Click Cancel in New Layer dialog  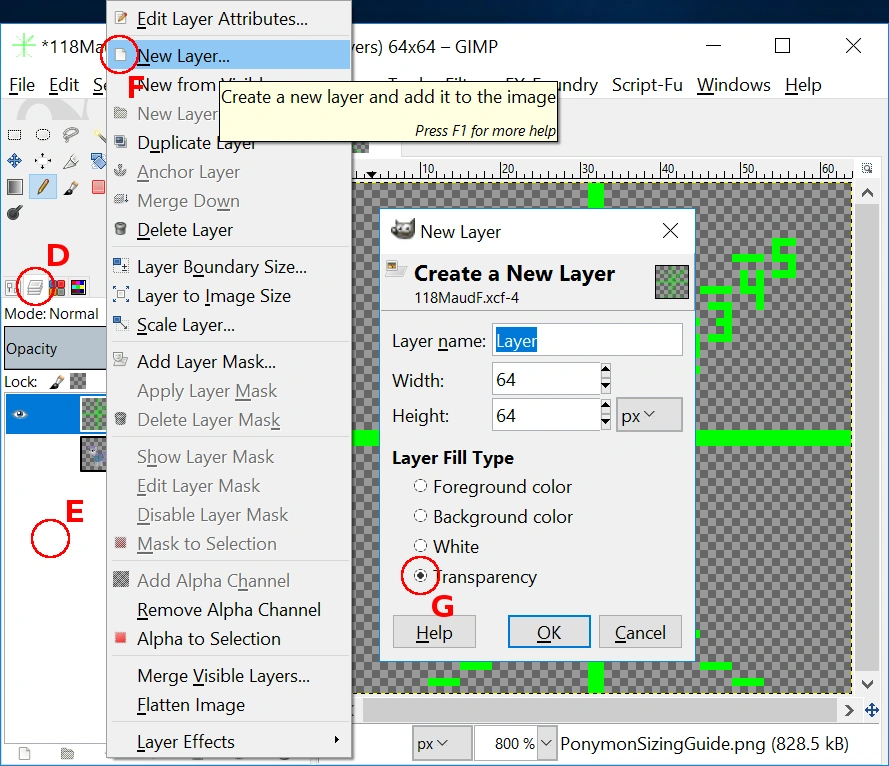click(640, 632)
